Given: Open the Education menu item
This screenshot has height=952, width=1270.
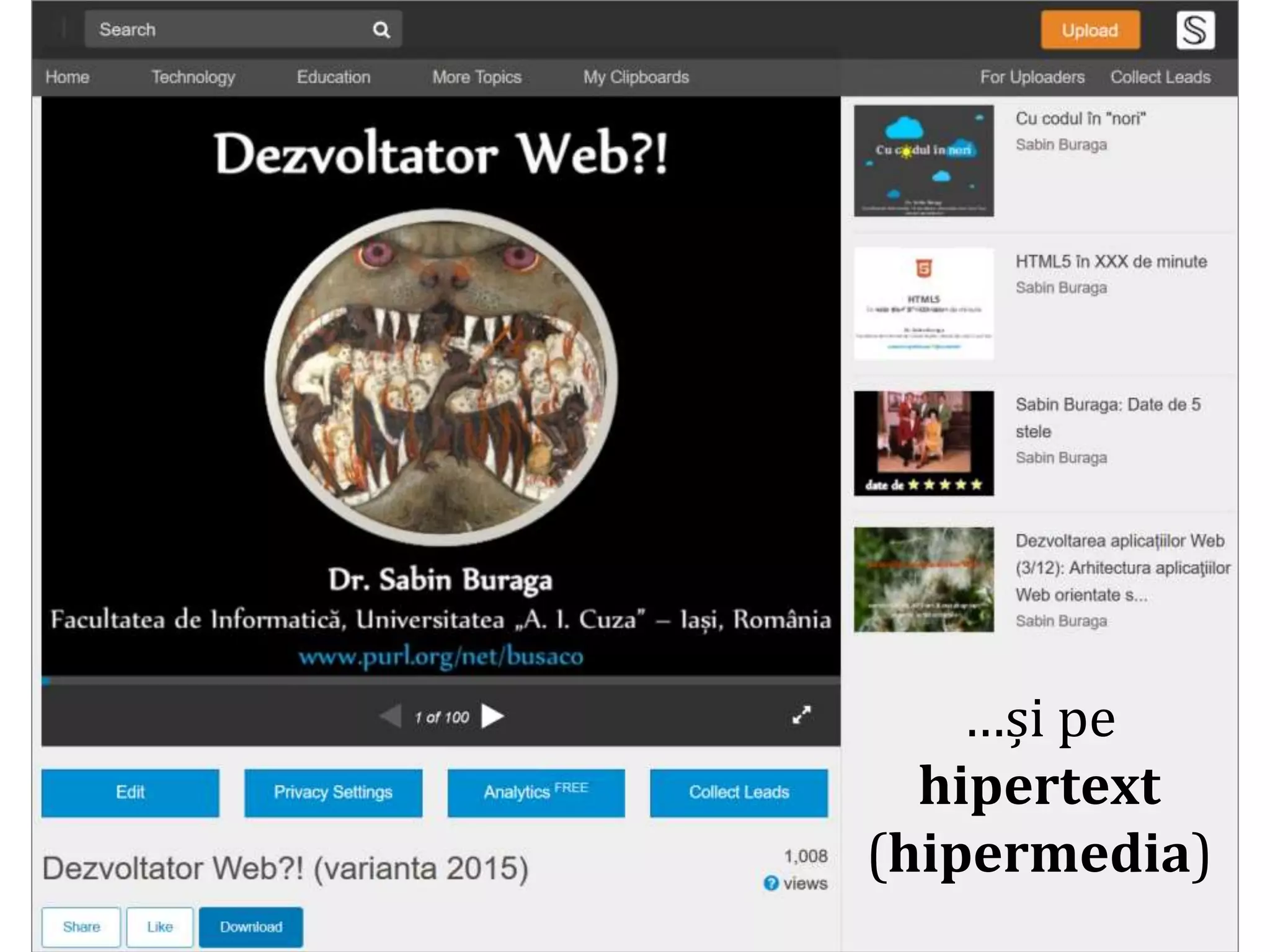Looking at the screenshot, I should point(333,77).
